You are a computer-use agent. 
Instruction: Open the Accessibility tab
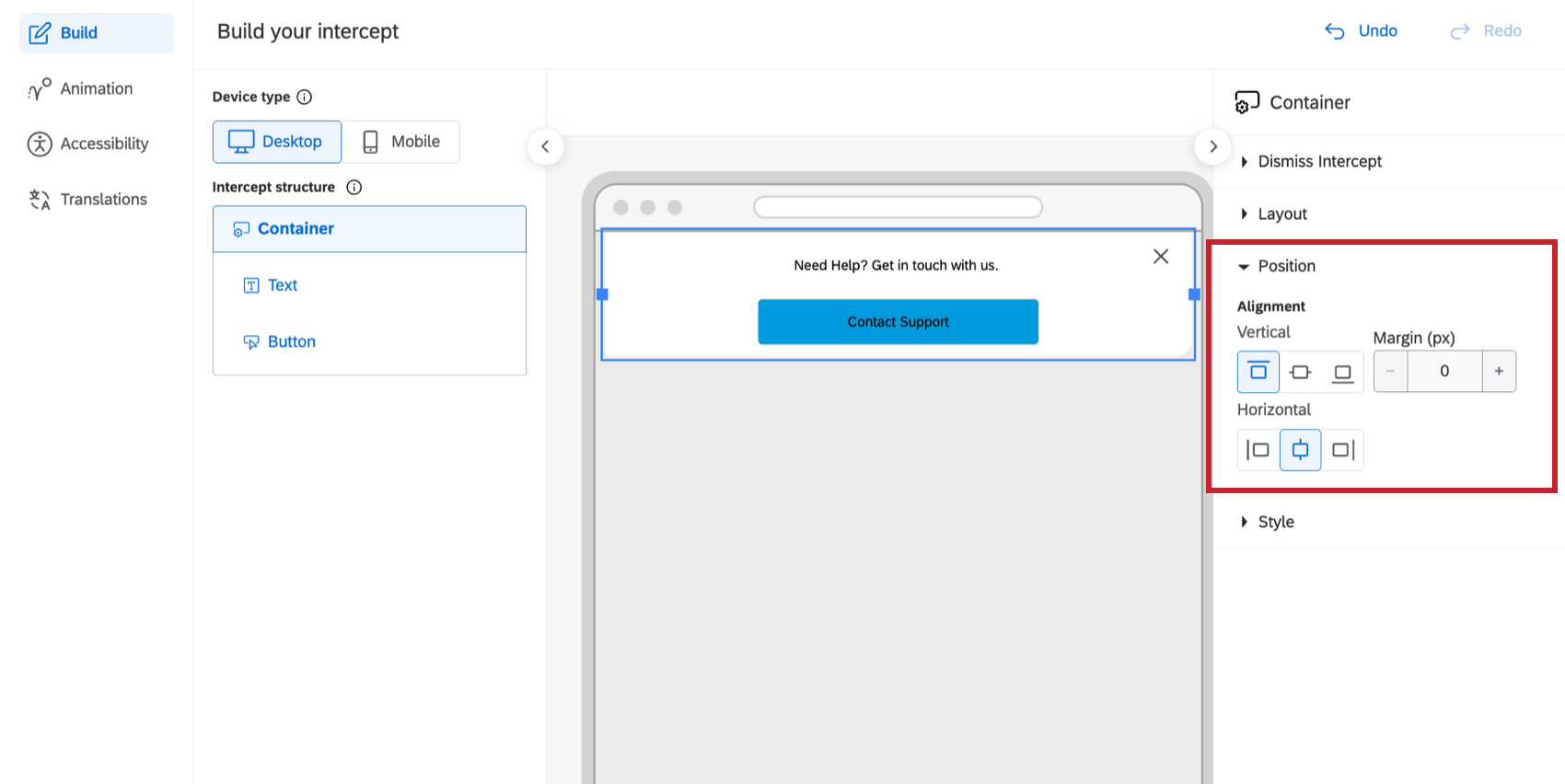96,144
